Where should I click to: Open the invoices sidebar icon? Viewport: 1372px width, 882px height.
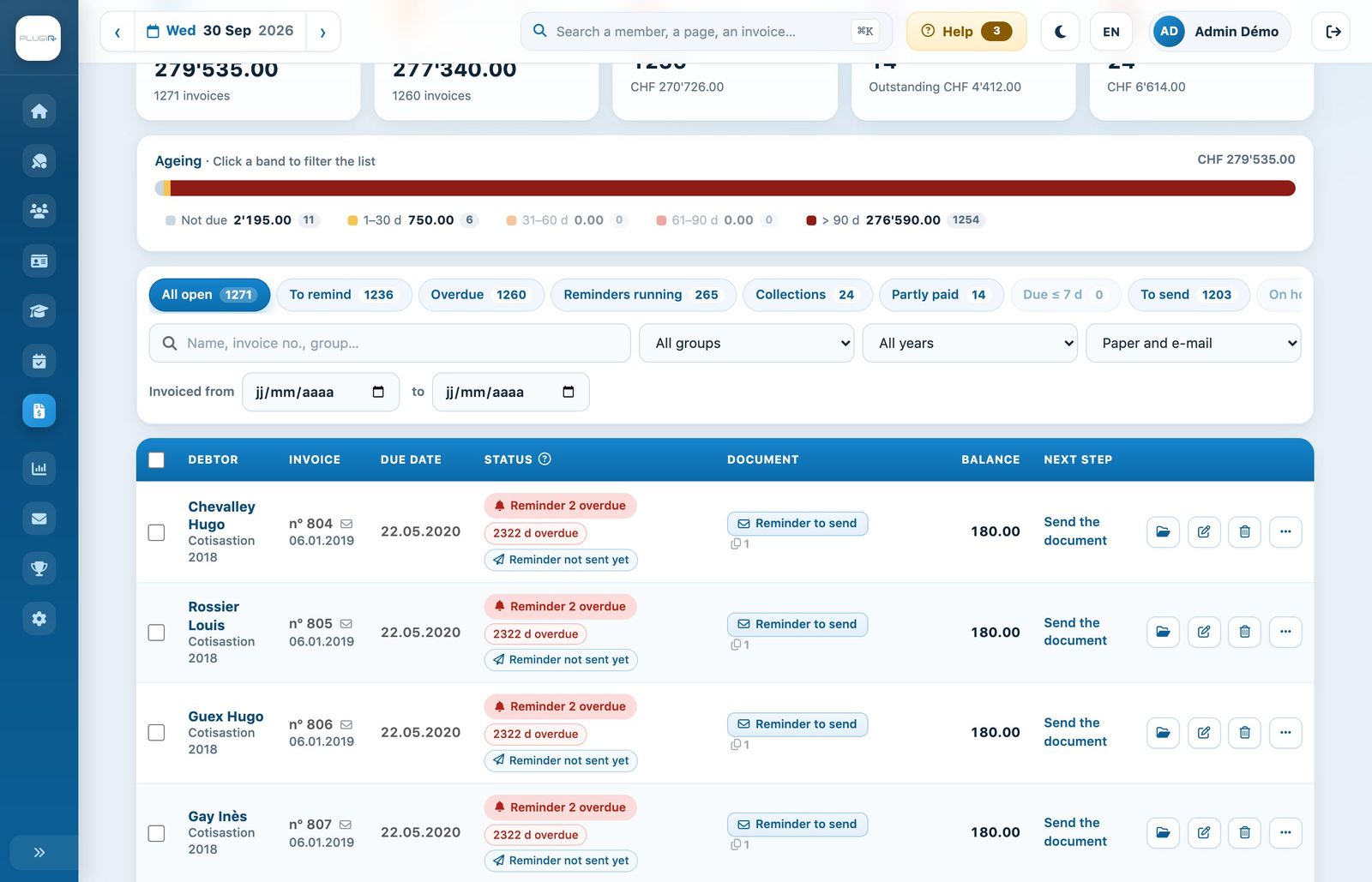[x=39, y=411]
